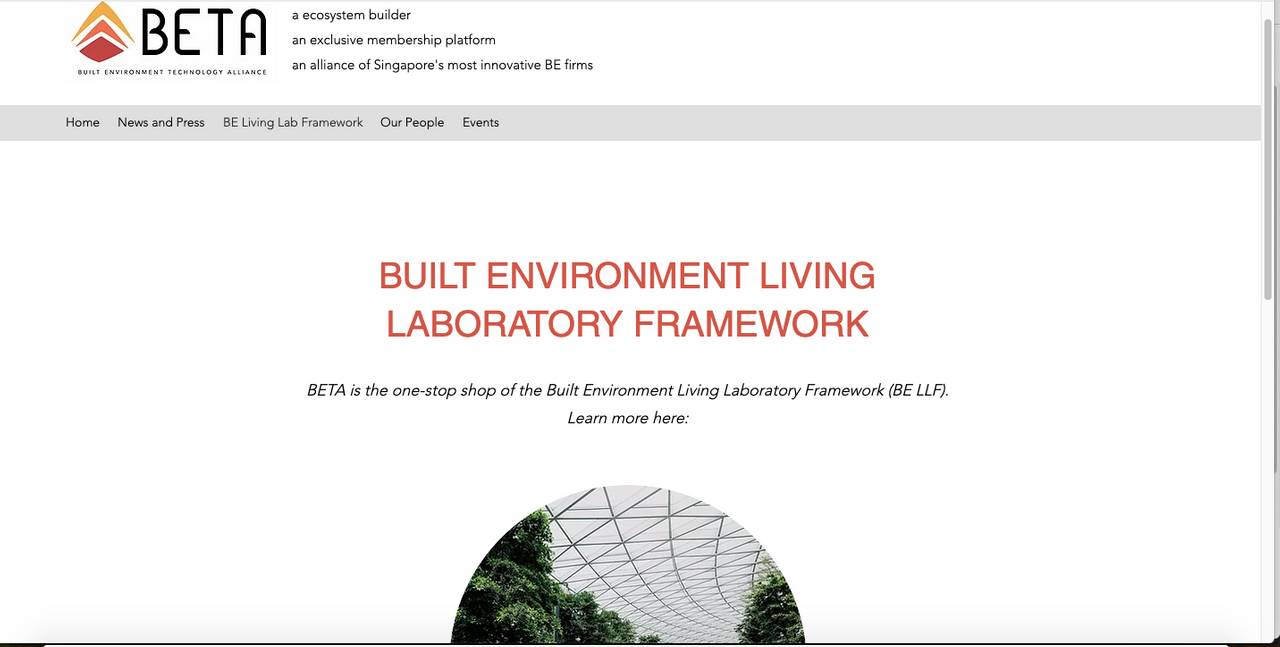The width and height of the screenshot is (1280, 647).
Task: Click the 'Built Environment Technology Alliance' logo caption
Action: tap(172, 72)
